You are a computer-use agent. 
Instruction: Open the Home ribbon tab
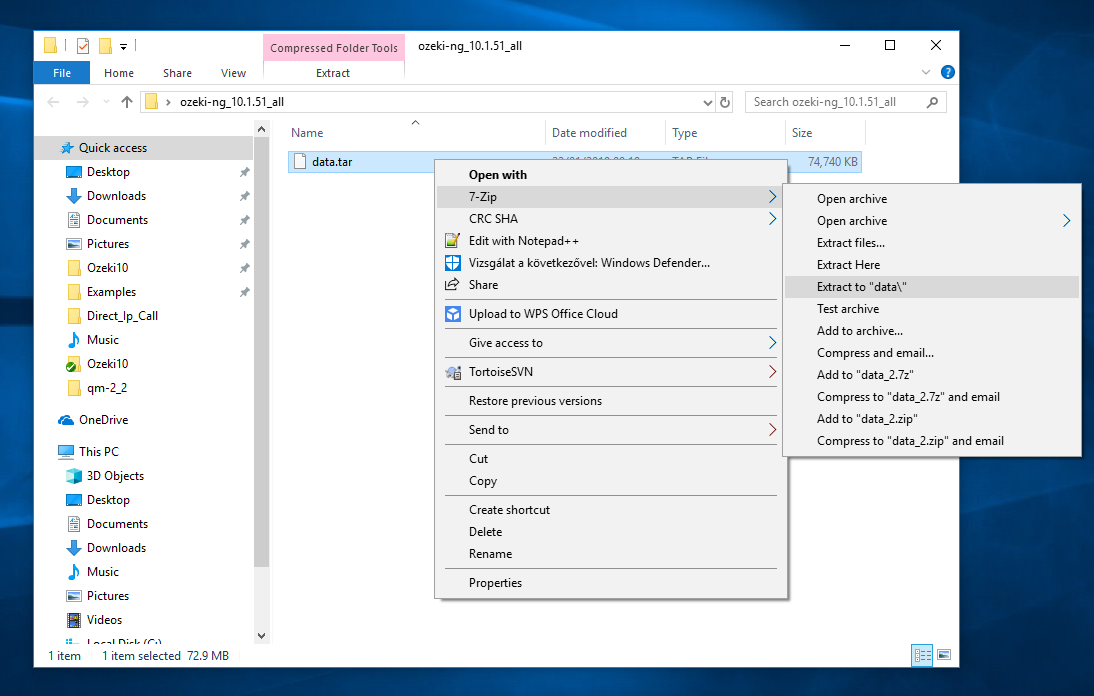[x=119, y=73]
